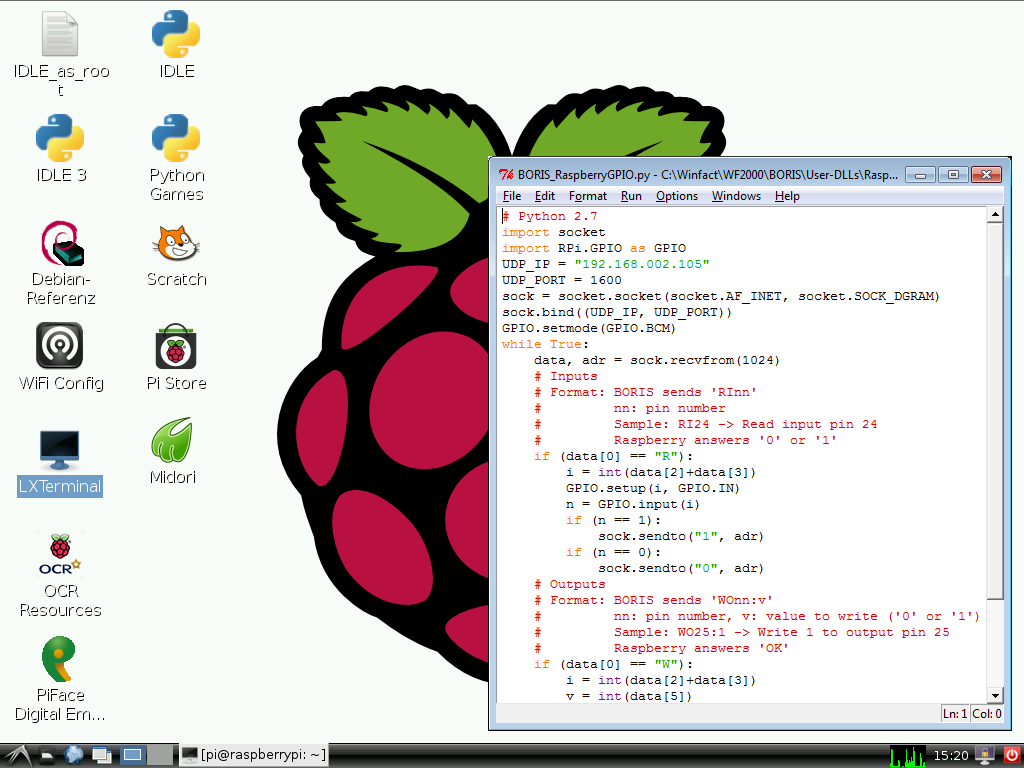Open the Pi Store icon
Viewport: 1024px width, 768px height.
click(176, 347)
